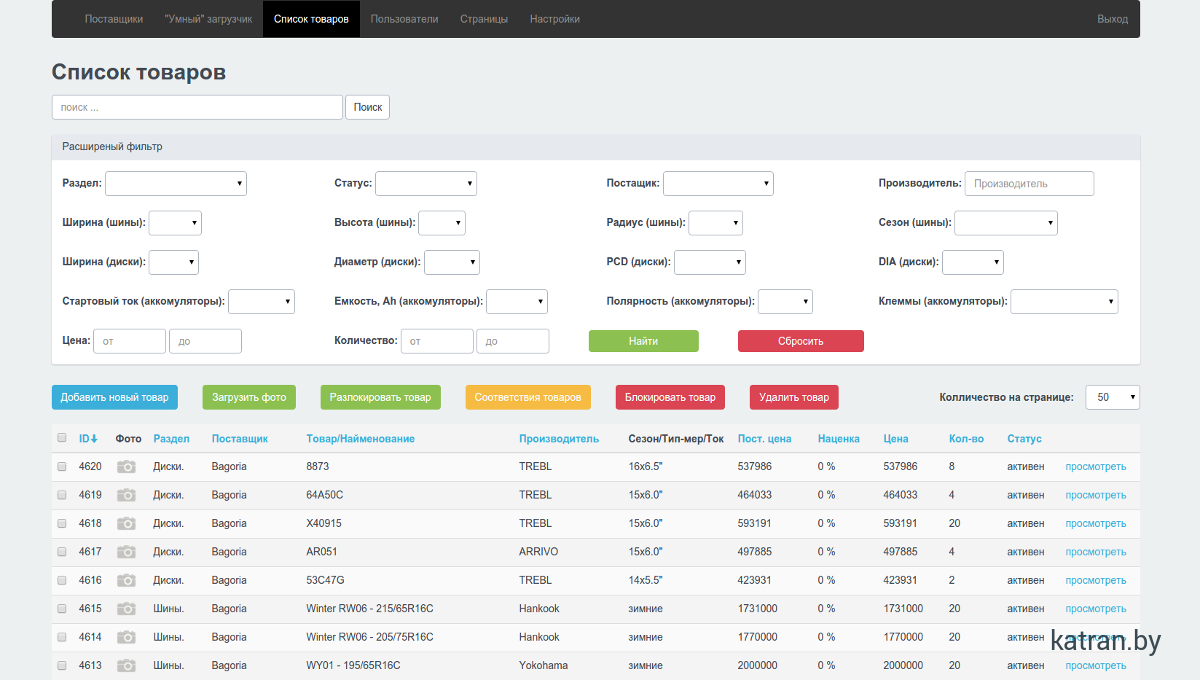Toggle the select-all checkbox in table header

(62, 438)
